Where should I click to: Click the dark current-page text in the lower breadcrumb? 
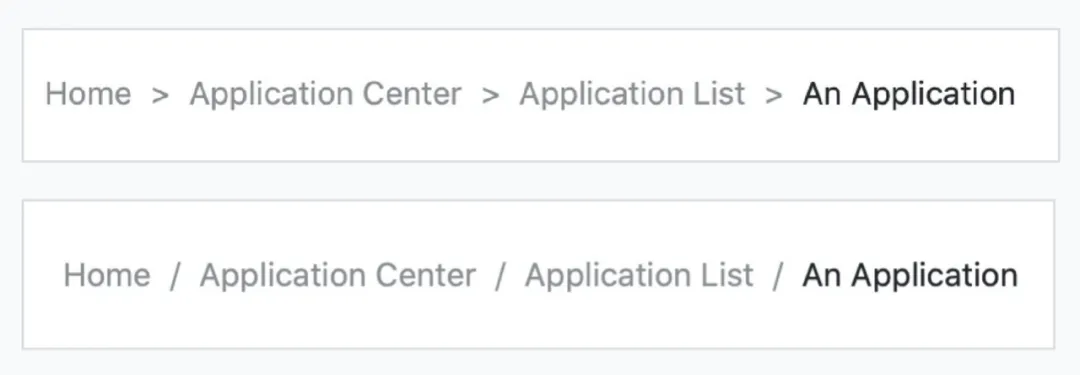pos(910,275)
